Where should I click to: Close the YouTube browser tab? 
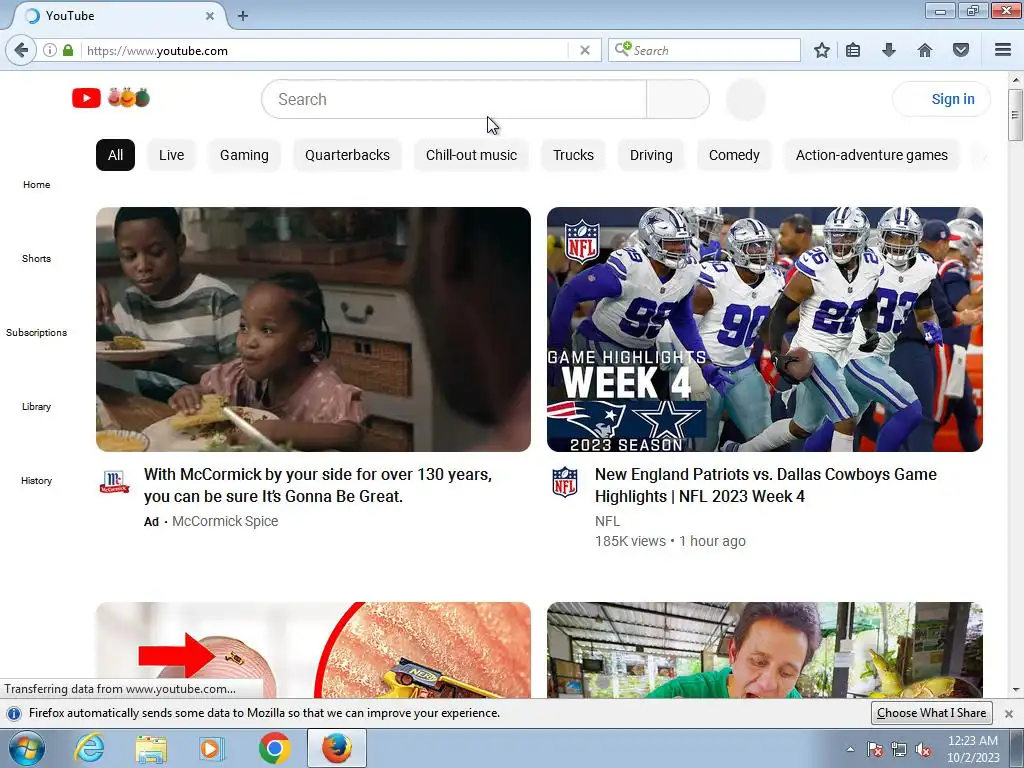pyautogui.click(x=210, y=16)
